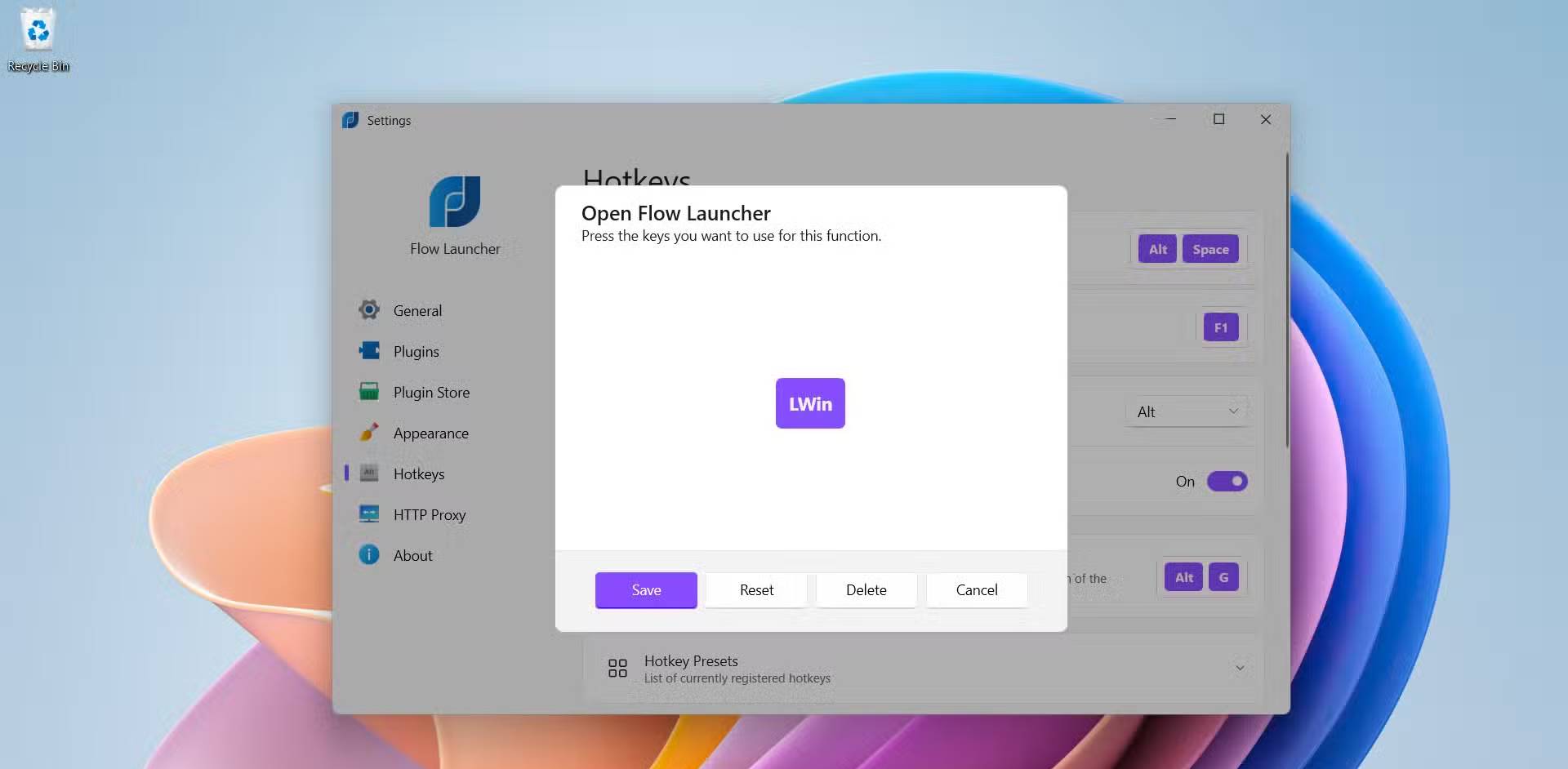Go to the Plugin Store section

click(431, 393)
